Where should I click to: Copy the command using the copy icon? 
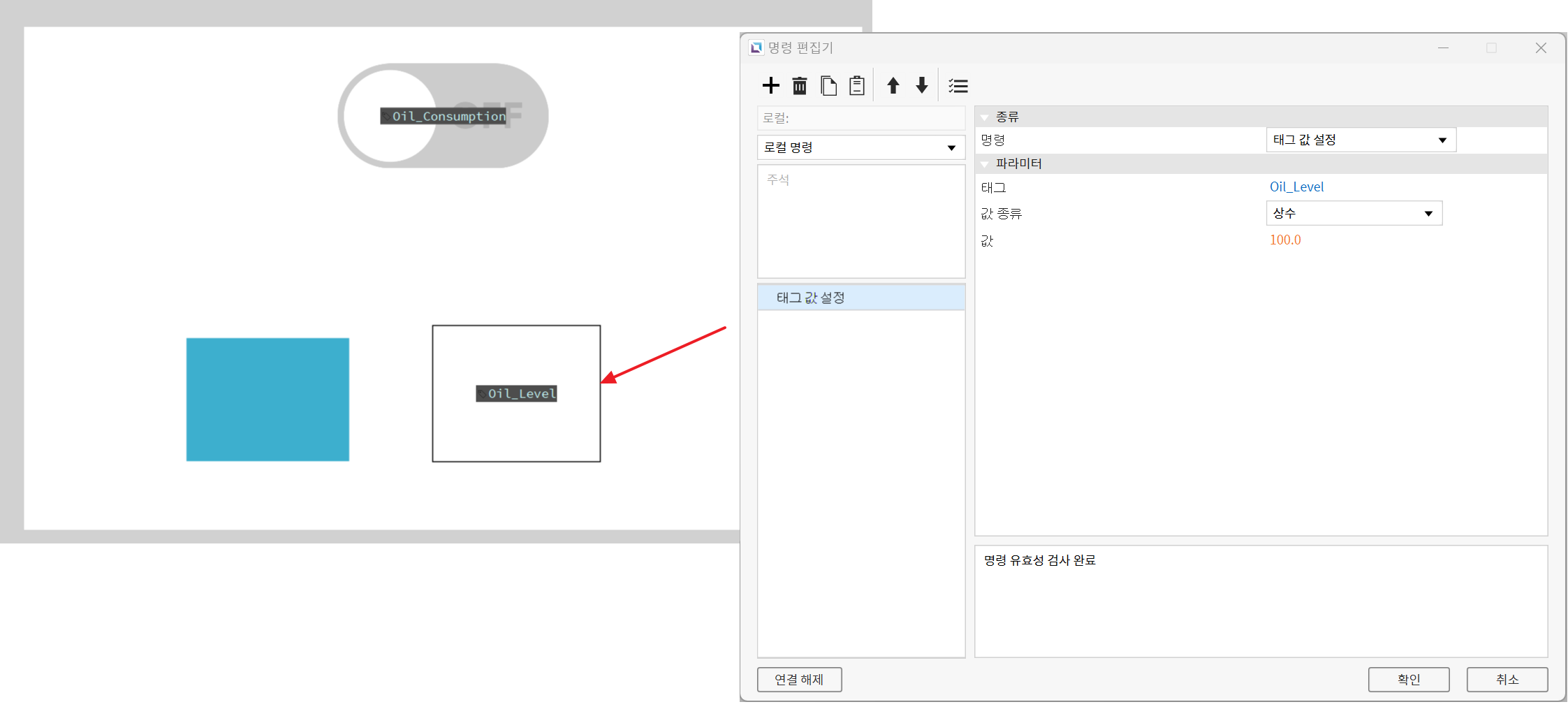pyautogui.click(x=828, y=86)
